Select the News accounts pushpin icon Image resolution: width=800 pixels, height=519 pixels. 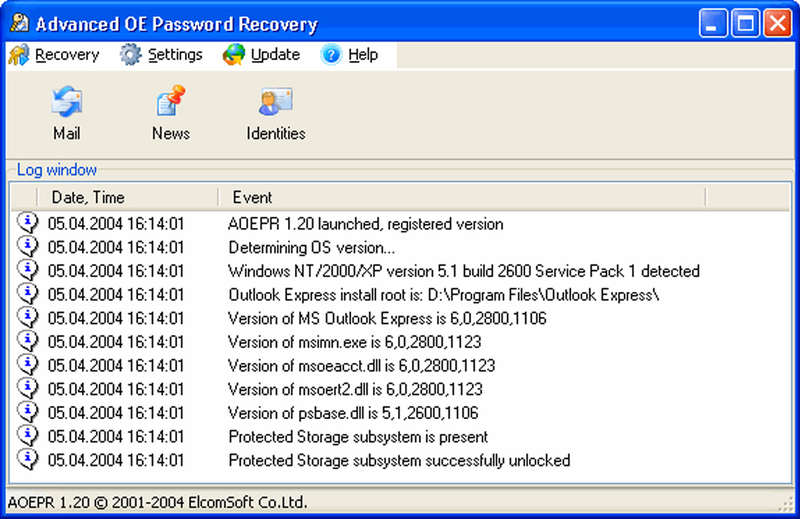pos(171,101)
